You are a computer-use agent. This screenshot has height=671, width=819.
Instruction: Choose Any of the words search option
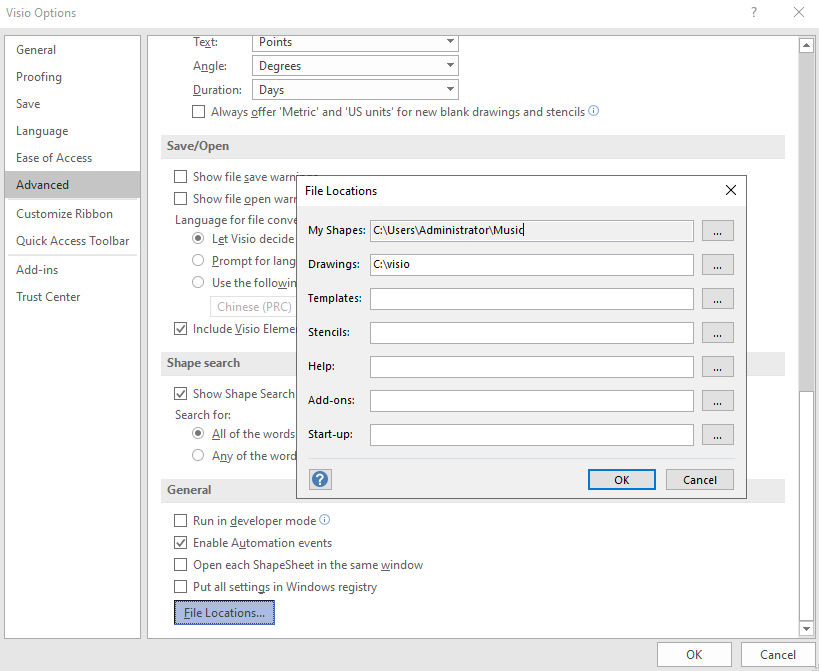click(x=198, y=455)
